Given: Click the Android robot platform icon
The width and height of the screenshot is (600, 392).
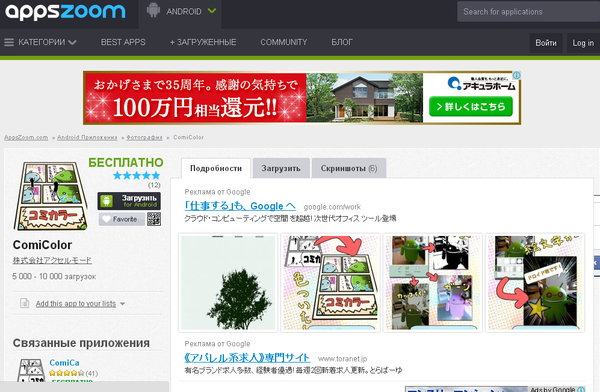Looking at the screenshot, I should click(153, 10).
